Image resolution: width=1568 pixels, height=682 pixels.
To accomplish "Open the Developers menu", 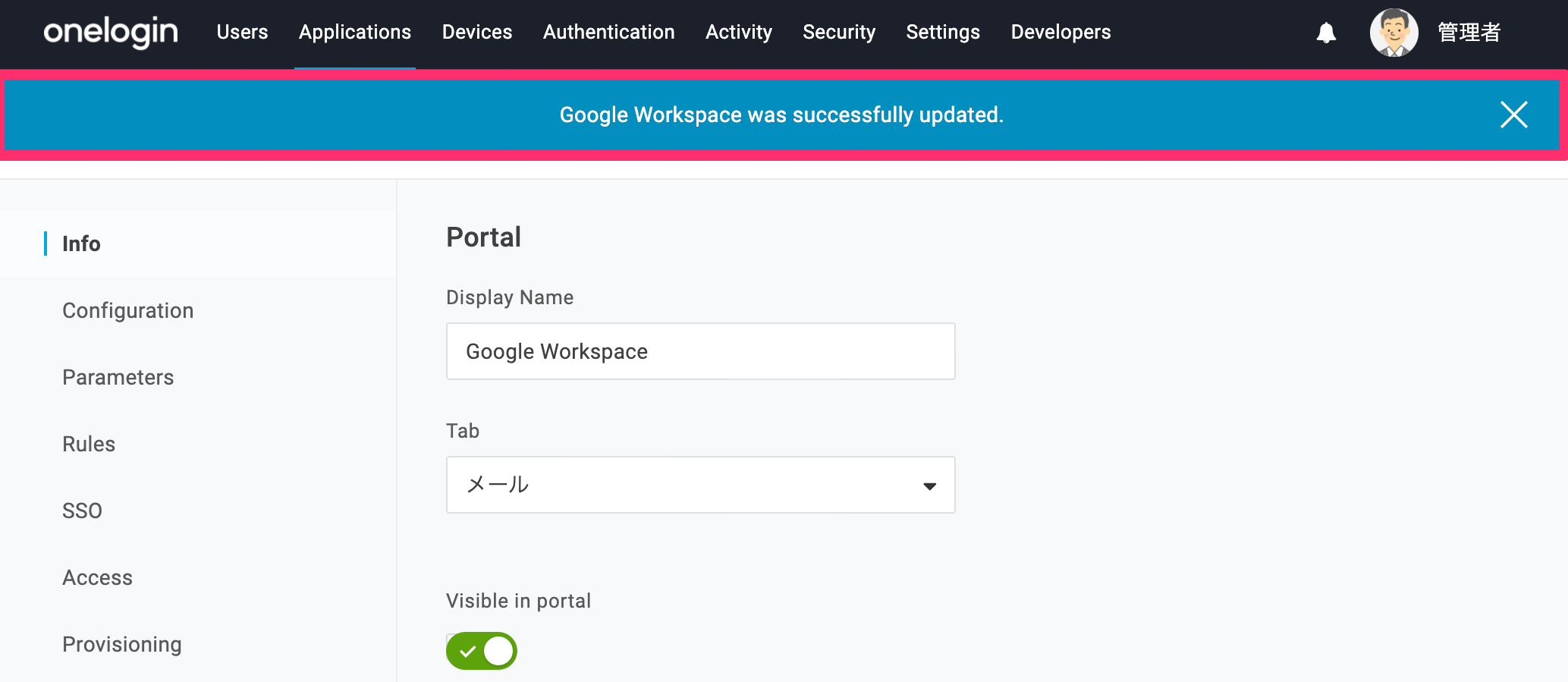I will [x=1061, y=32].
